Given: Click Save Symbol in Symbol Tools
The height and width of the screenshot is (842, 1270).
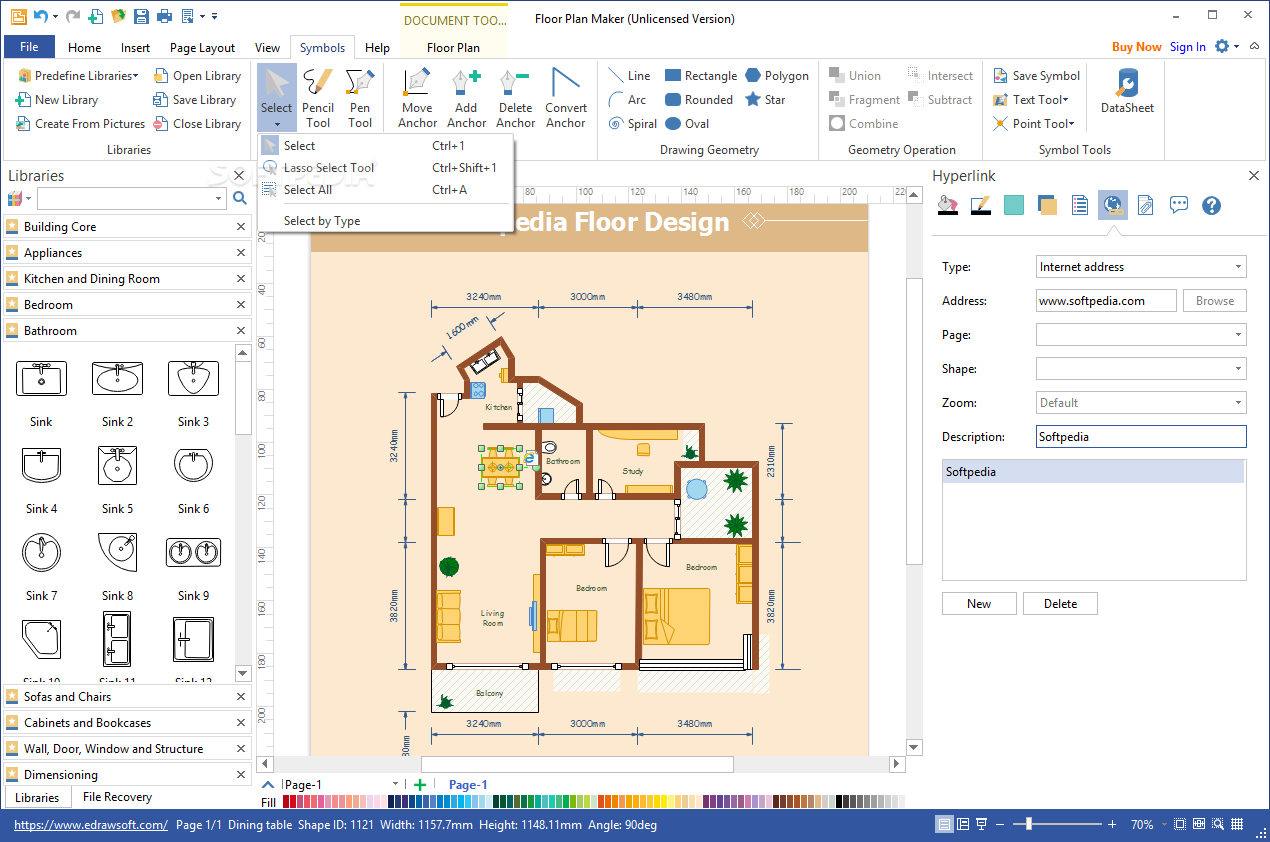Looking at the screenshot, I should pos(1036,76).
